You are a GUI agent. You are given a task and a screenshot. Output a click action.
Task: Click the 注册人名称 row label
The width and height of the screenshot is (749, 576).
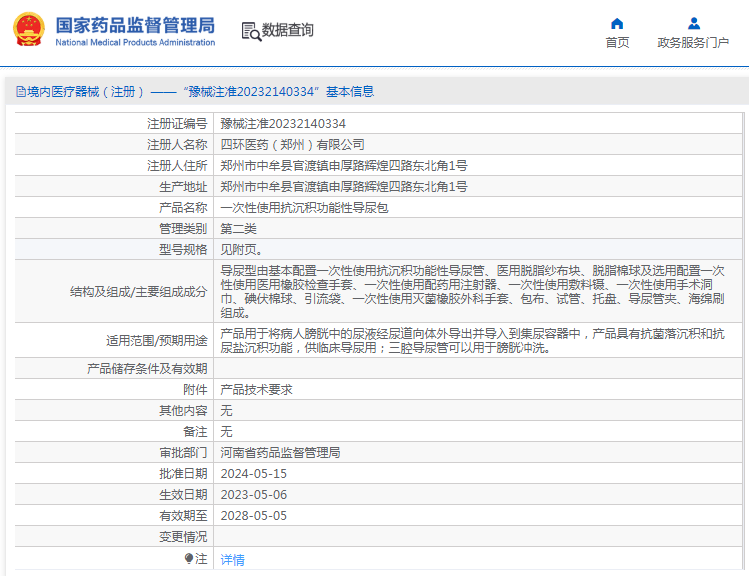click(177, 145)
